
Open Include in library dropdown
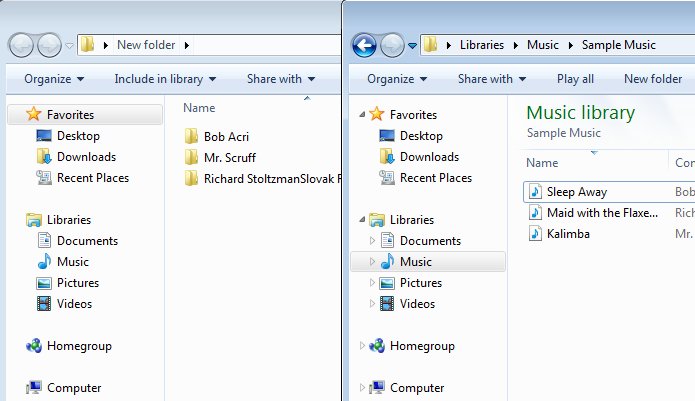tap(165, 79)
